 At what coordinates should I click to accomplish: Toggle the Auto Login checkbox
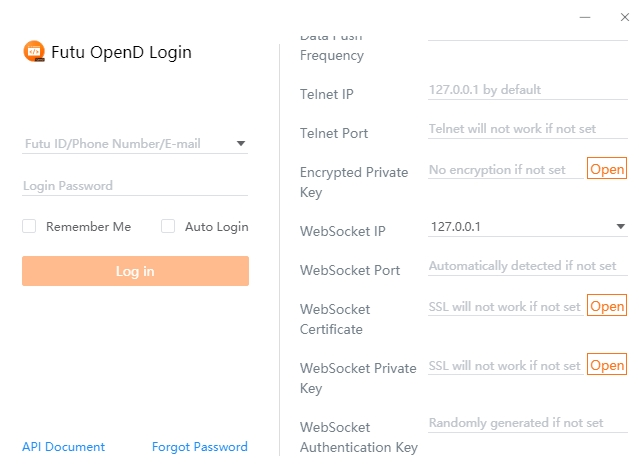pyautogui.click(x=168, y=227)
